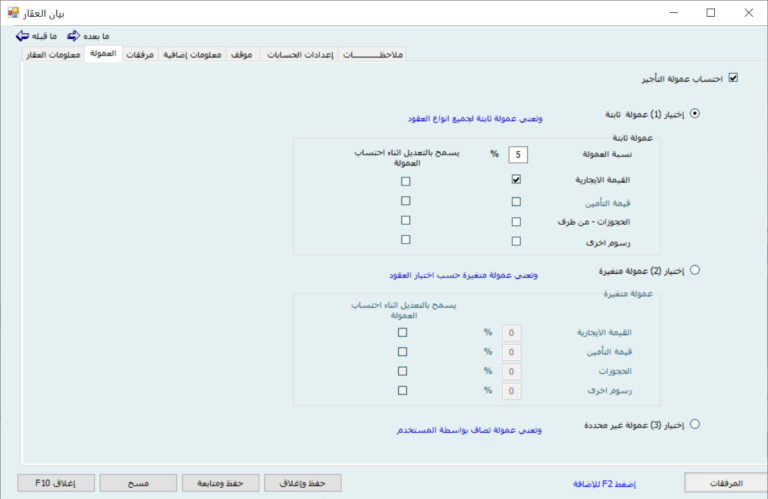Click the عمولة متغيرة group title

(628, 293)
